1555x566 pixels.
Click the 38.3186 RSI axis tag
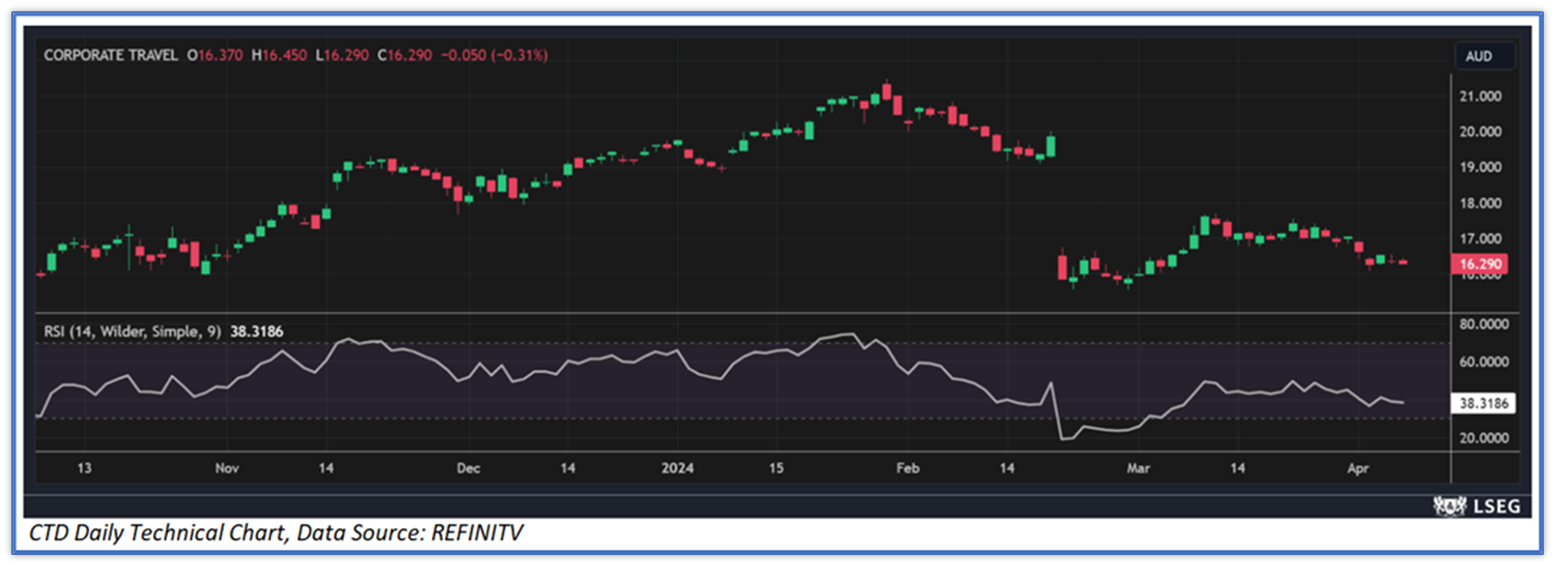[x=1483, y=403]
